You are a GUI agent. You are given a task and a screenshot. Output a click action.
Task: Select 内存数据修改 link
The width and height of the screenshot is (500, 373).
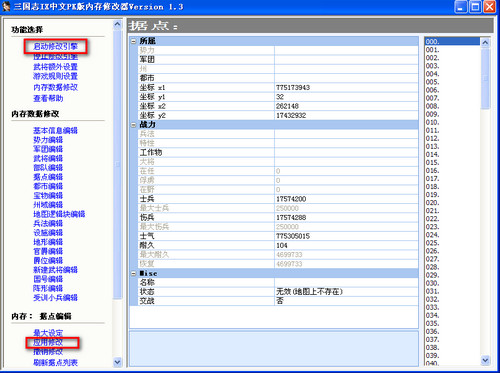coord(55,87)
